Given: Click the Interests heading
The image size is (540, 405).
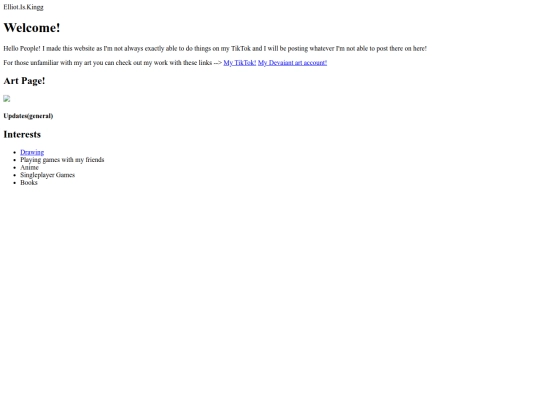Looking at the screenshot, I should tap(22, 134).
